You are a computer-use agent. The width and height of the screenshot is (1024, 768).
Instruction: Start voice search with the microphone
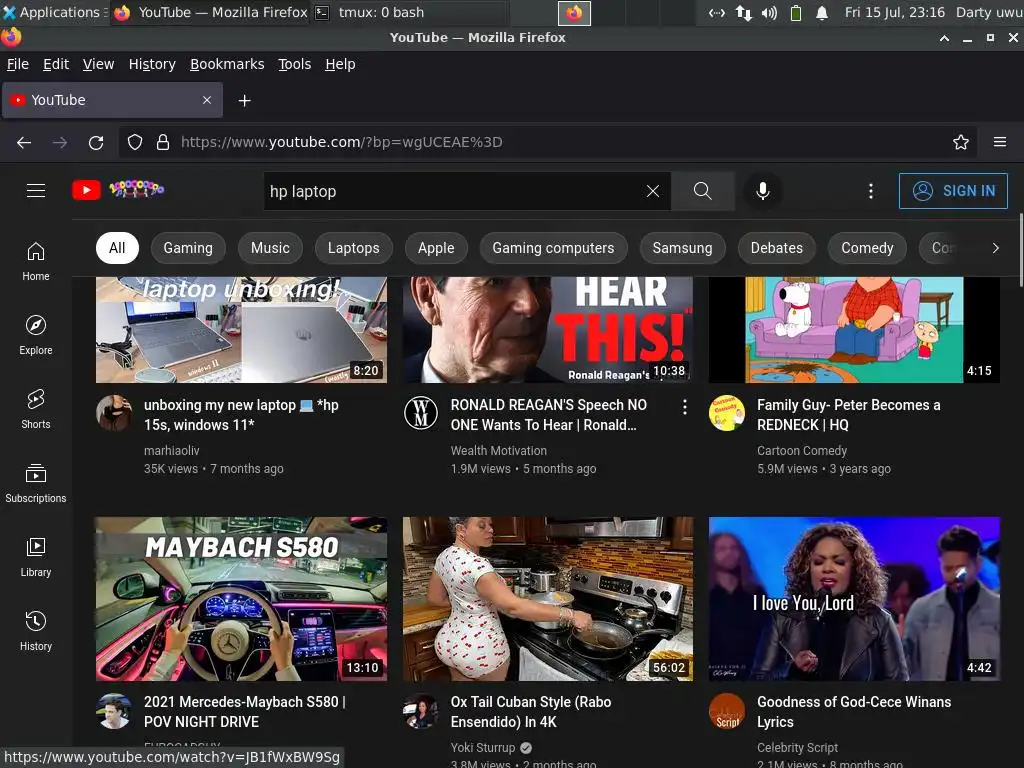[762, 191]
